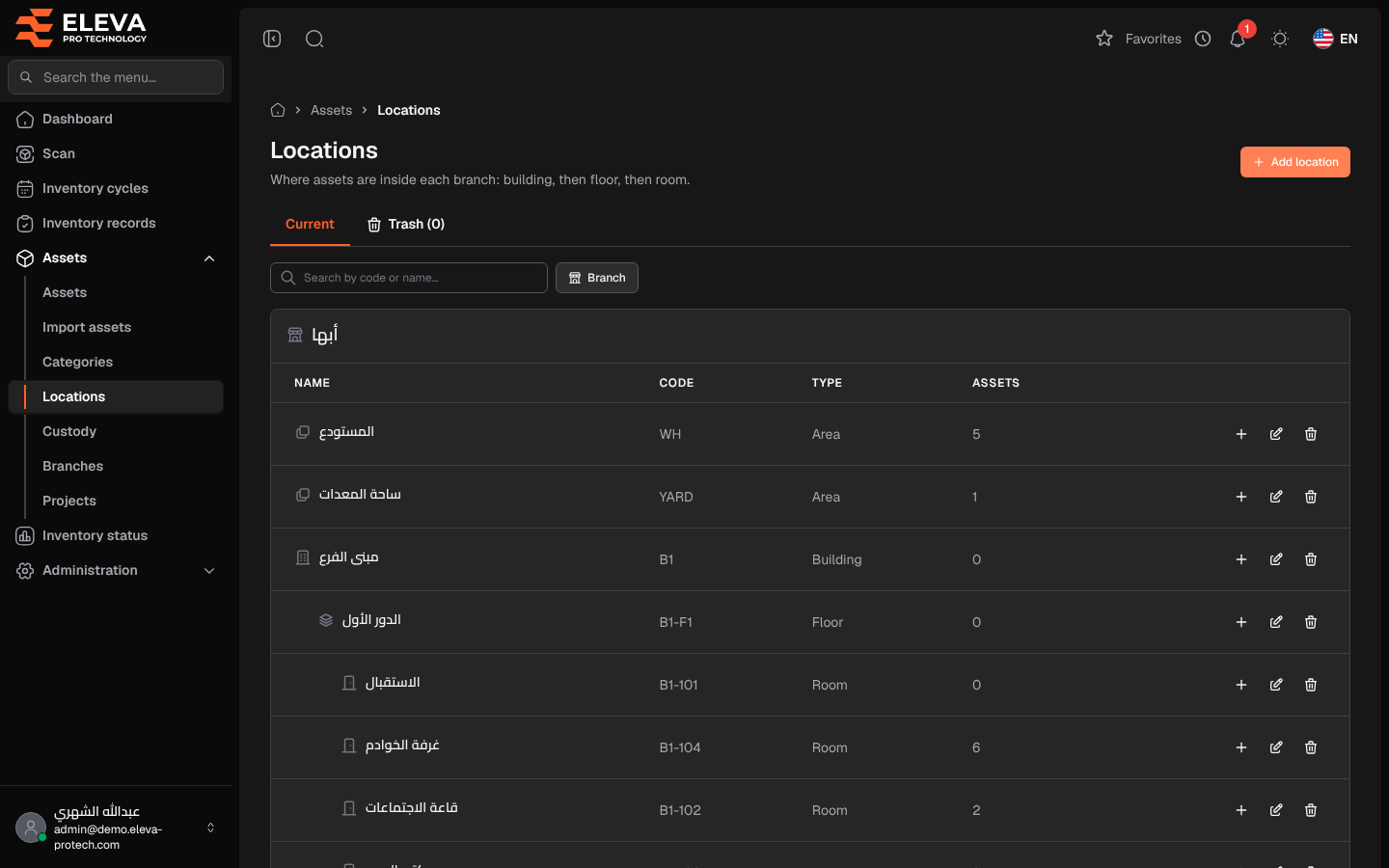The image size is (1389, 868).
Task: Add child under YARD row
Action: click(x=1241, y=497)
